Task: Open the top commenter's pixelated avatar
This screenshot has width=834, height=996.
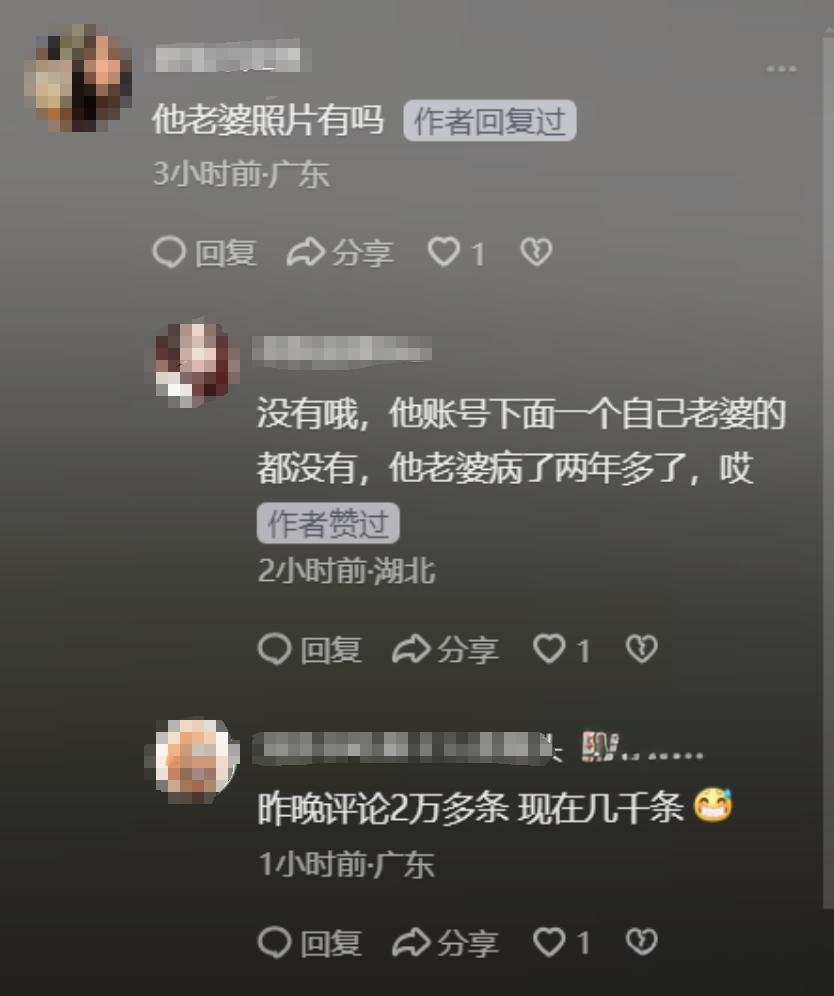Action: click(77, 77)
